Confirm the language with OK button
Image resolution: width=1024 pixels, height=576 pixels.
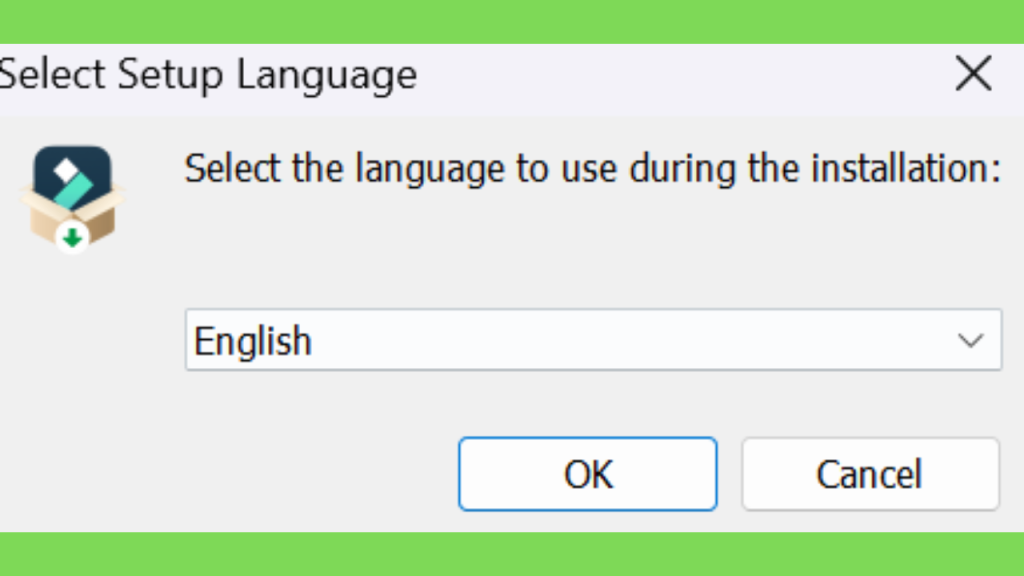point(588,474)
